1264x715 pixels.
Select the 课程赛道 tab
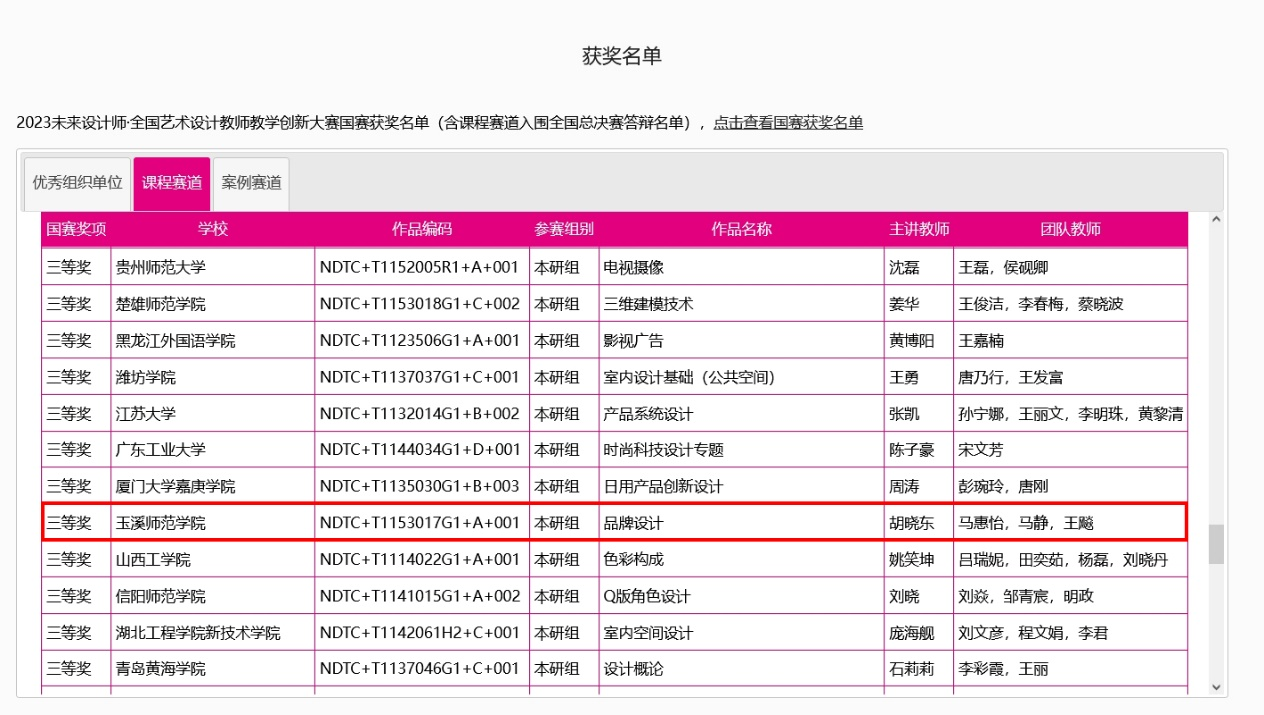pos(171,183)
